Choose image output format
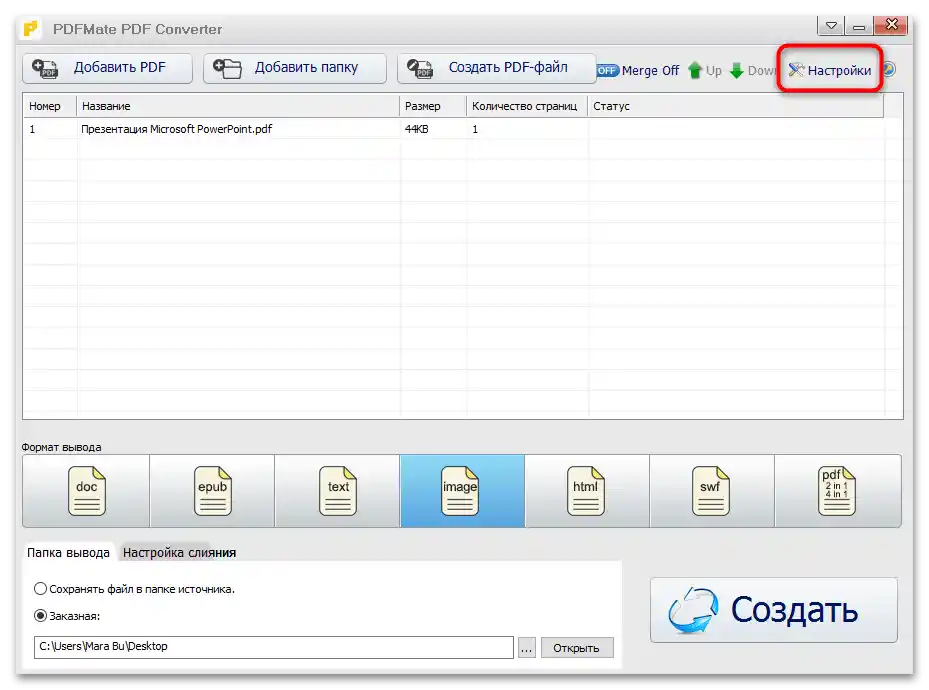Image resolution: width=929 pixels, height=690 pixels. [462, 491]
